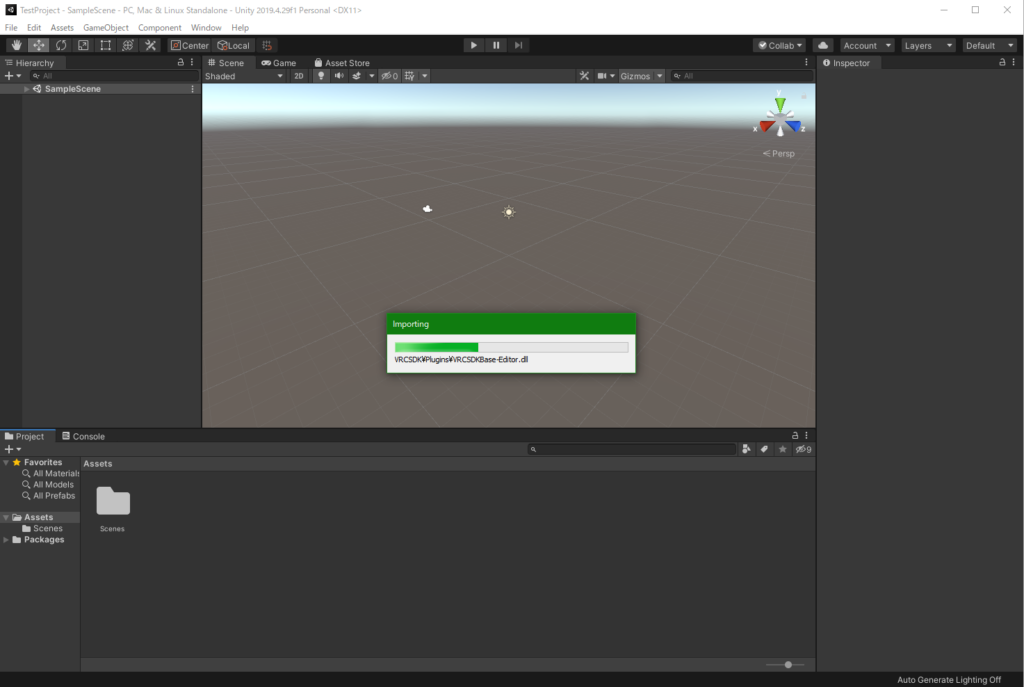
Task: Open the Account dropdown
Action: click(x=867, y=45)
